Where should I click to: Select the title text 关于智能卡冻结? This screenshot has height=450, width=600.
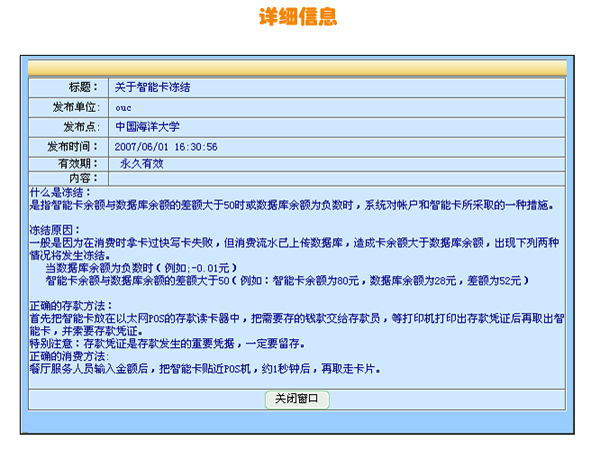point(152,87)
